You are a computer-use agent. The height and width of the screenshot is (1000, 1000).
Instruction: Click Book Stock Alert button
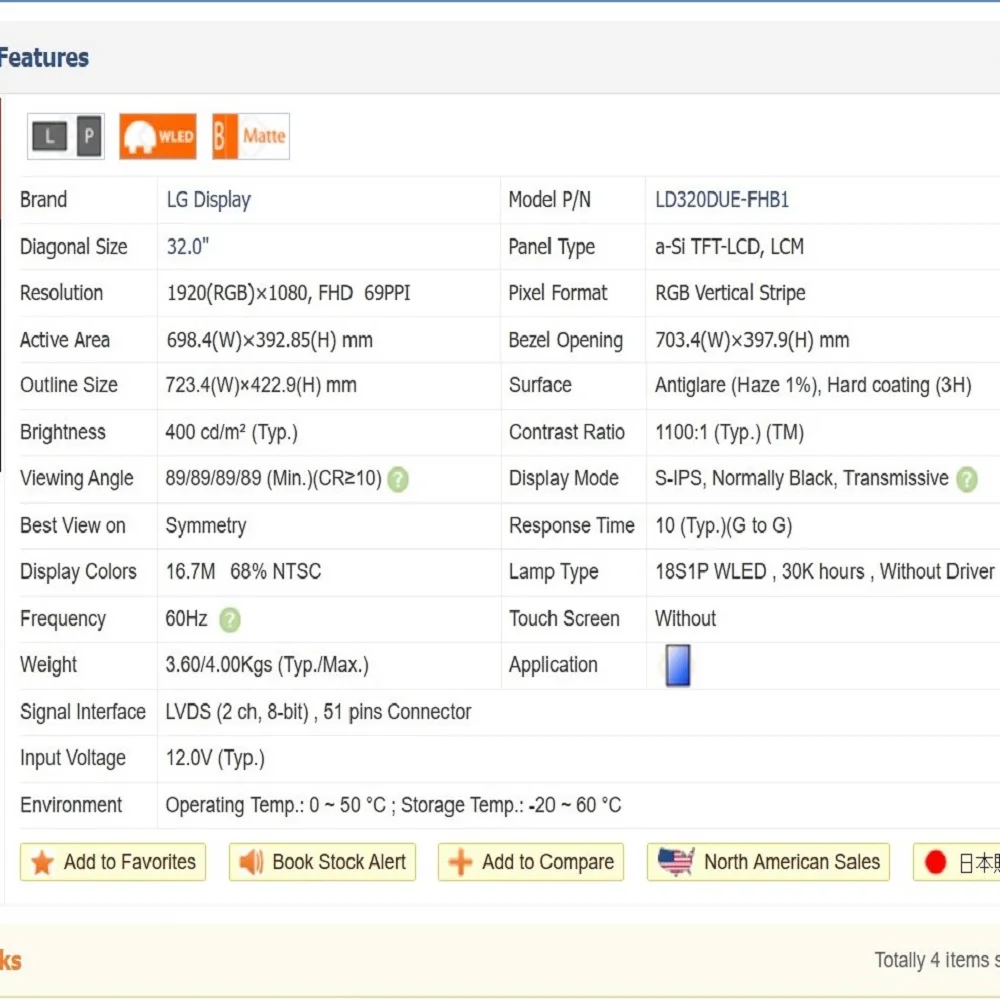tap(322, 862)
